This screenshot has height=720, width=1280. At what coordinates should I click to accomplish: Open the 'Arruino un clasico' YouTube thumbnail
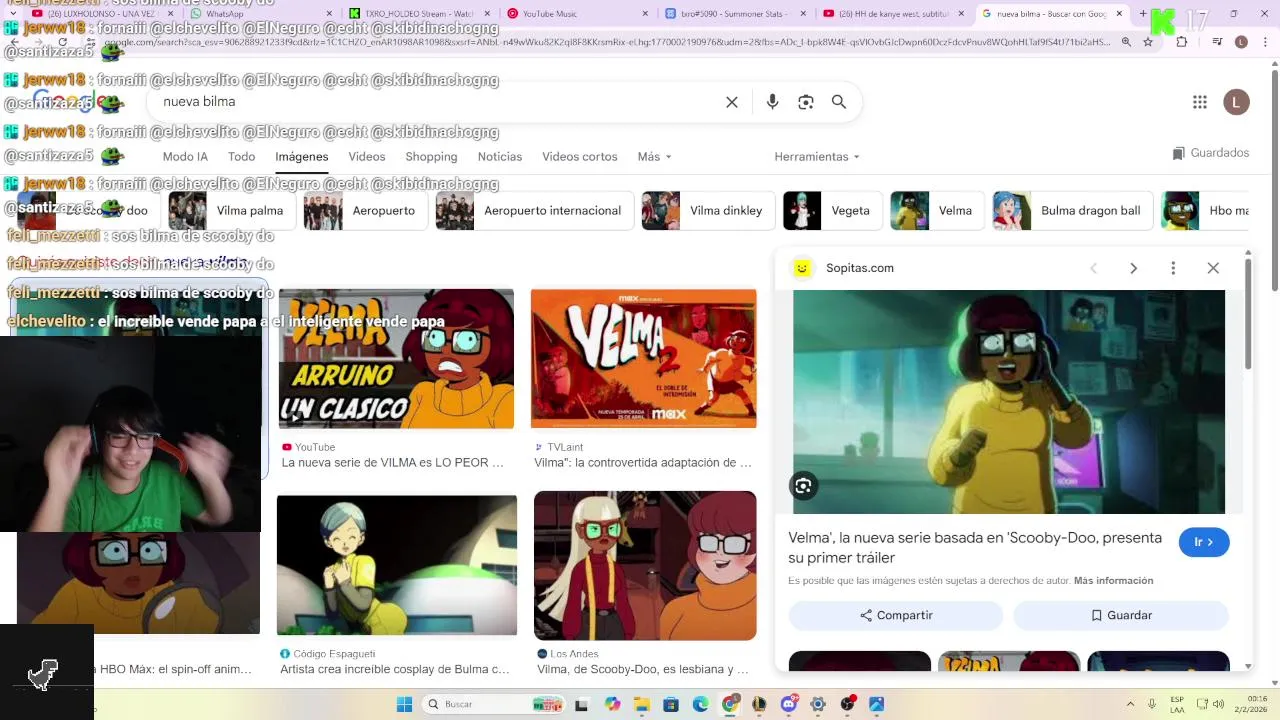point(396,359)
